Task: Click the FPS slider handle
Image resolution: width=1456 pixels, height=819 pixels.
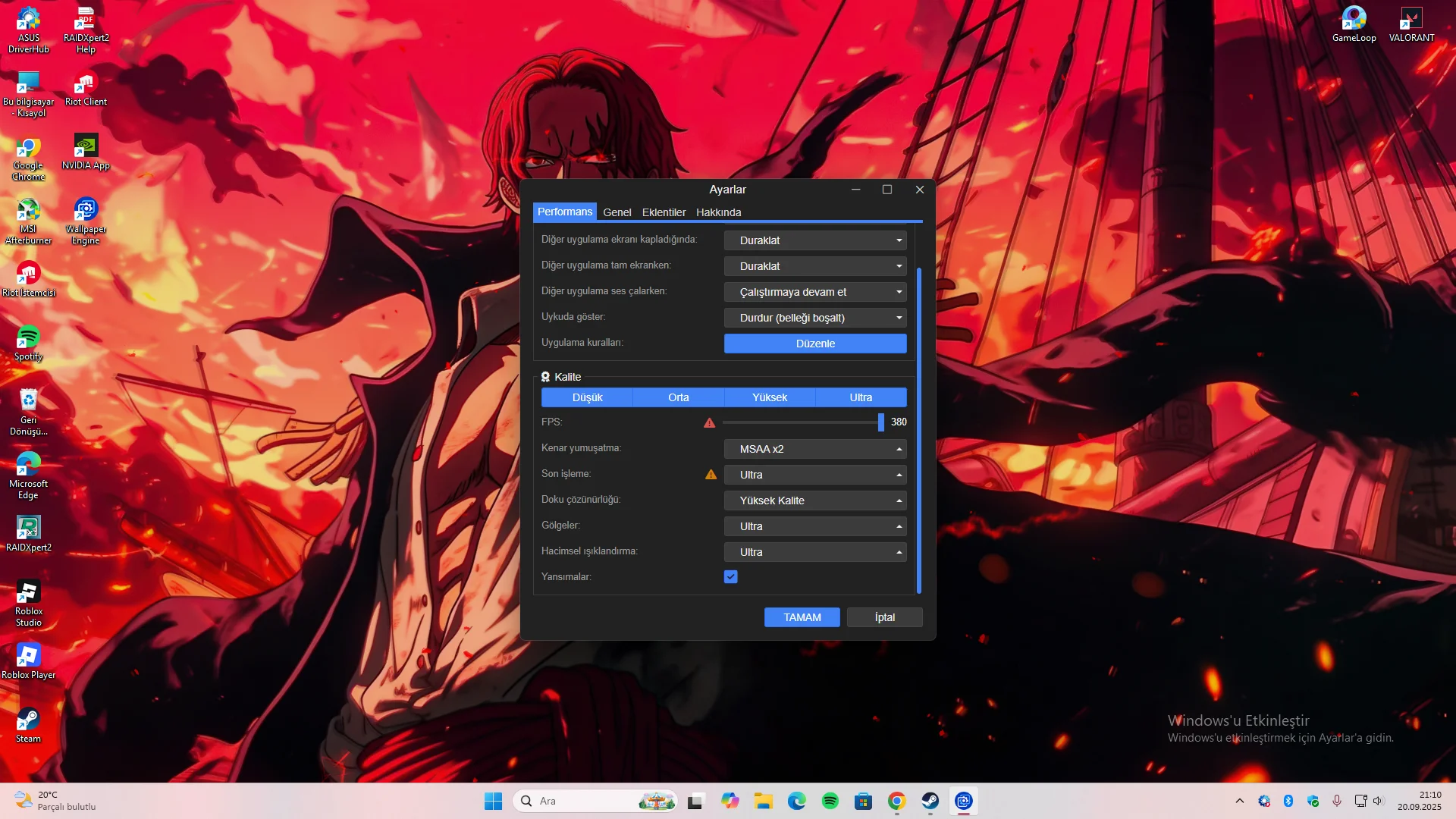Action: pos(881,422)
